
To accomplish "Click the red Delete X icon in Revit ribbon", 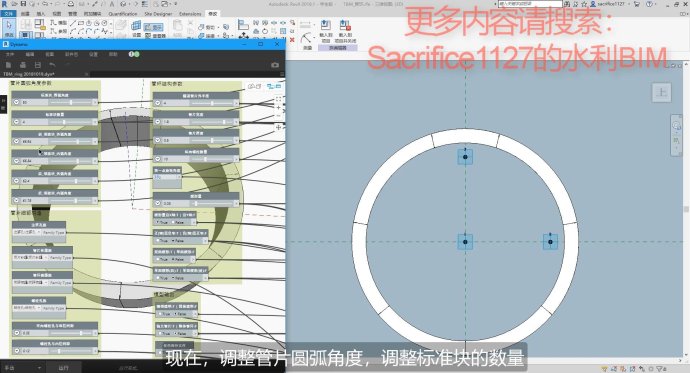I will pos(292,40).
